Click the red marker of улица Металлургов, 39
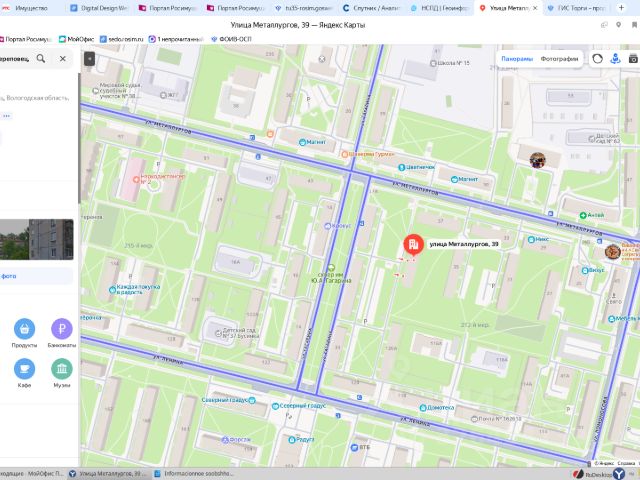The width and height of the screenshot is (640, 480). (413, 244)
